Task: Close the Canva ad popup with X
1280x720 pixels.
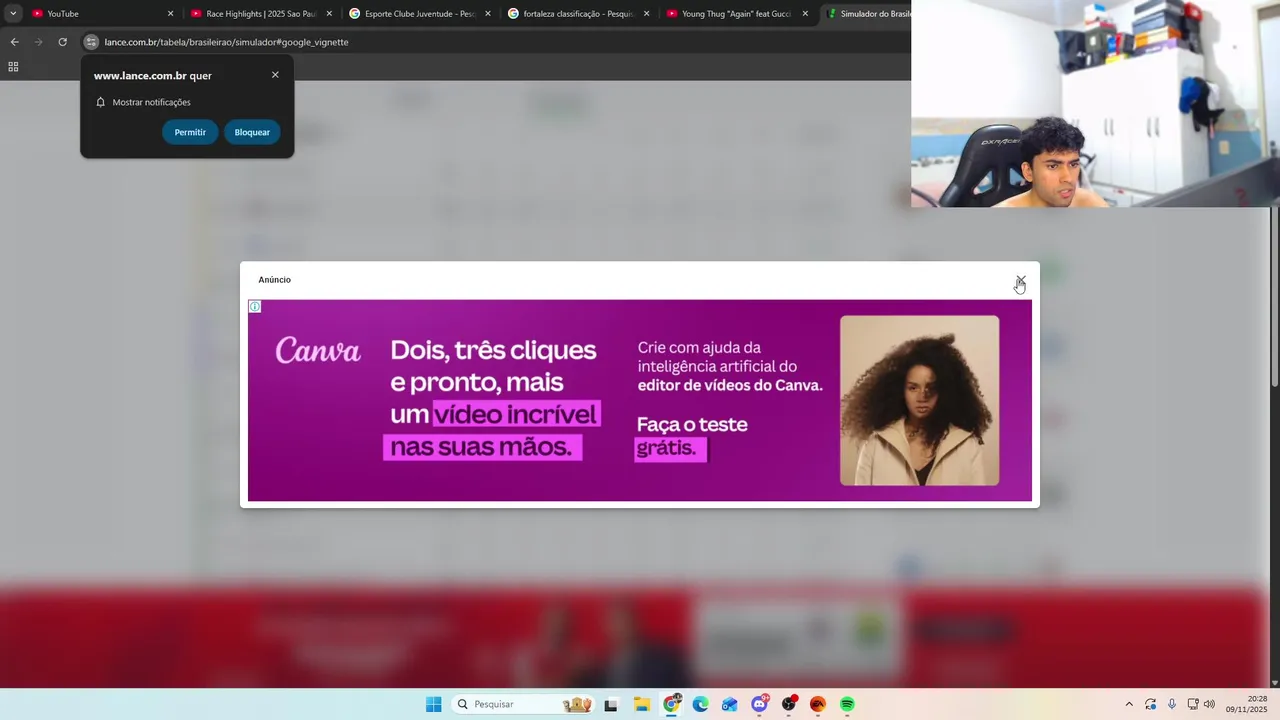Action: pyautogui.click(x=1020, y=280)
